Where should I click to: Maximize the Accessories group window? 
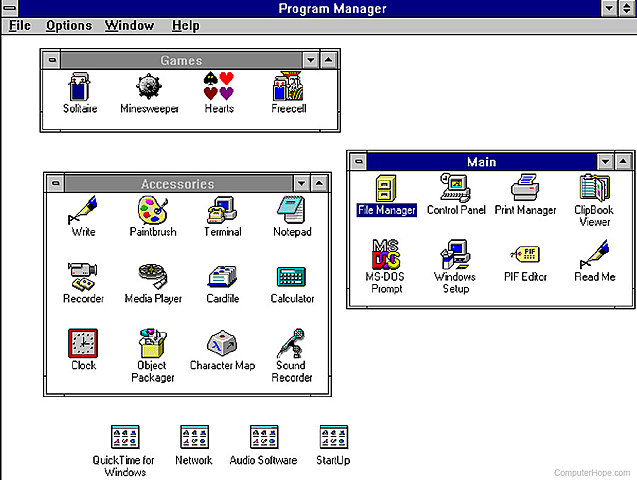319,184
